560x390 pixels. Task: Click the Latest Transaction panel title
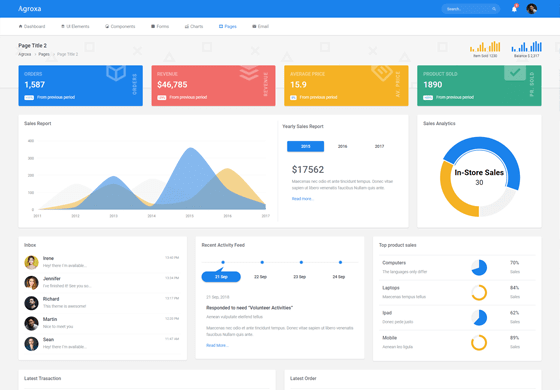tap(42, 378)
